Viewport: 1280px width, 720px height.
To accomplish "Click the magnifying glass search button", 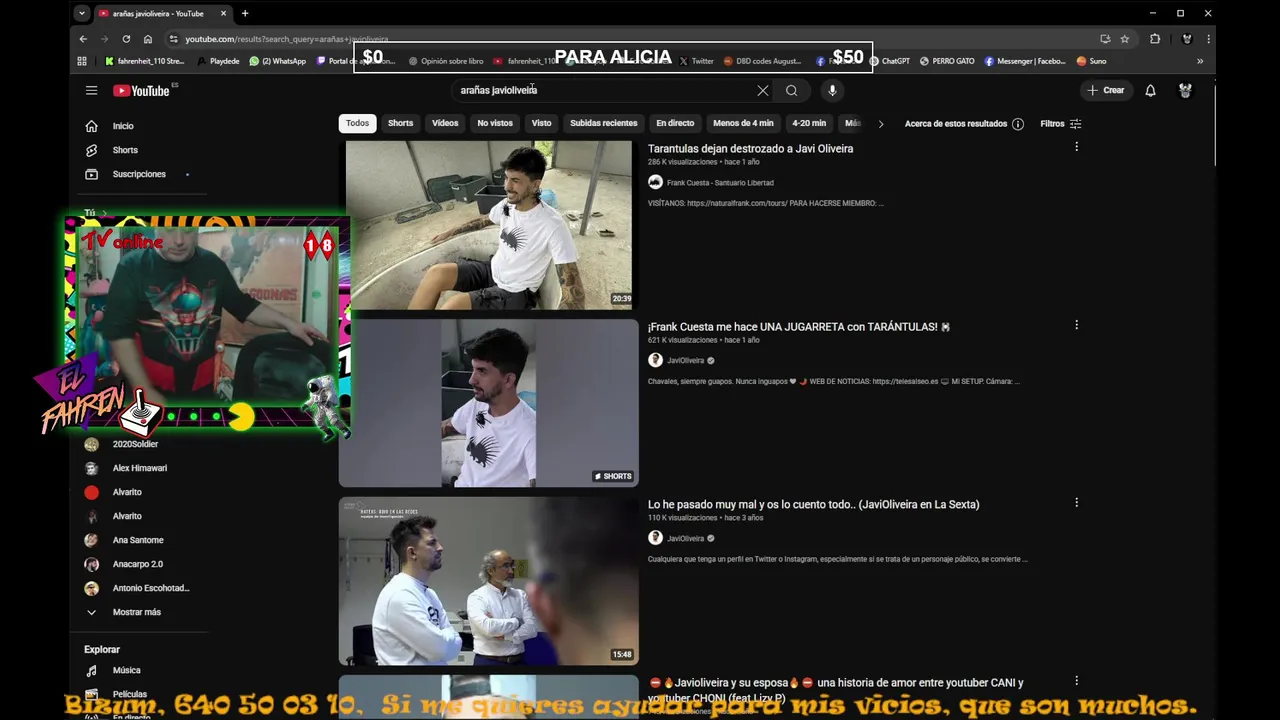I will (791, 90).
